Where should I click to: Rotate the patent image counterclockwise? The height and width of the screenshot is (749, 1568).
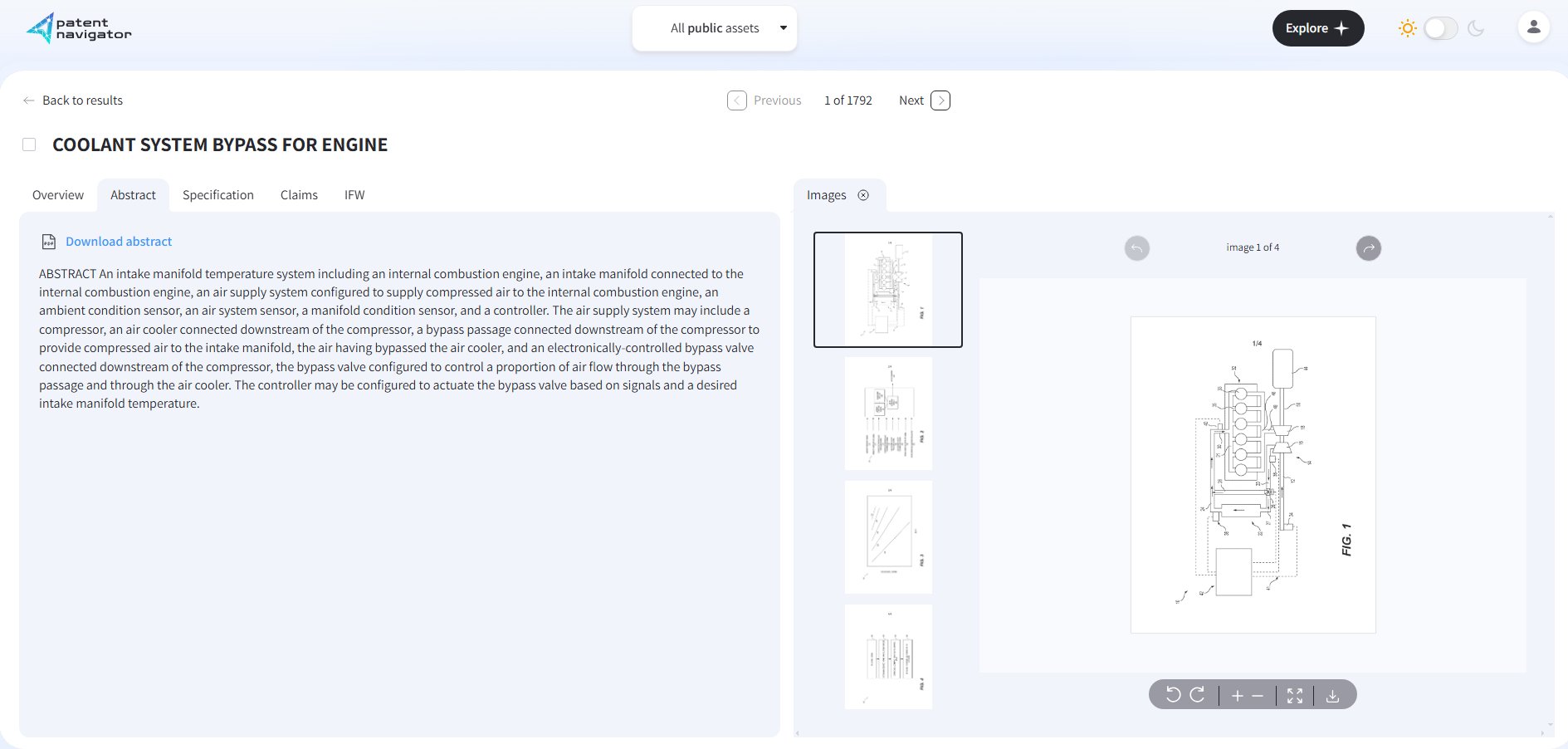coord(1173,695)
